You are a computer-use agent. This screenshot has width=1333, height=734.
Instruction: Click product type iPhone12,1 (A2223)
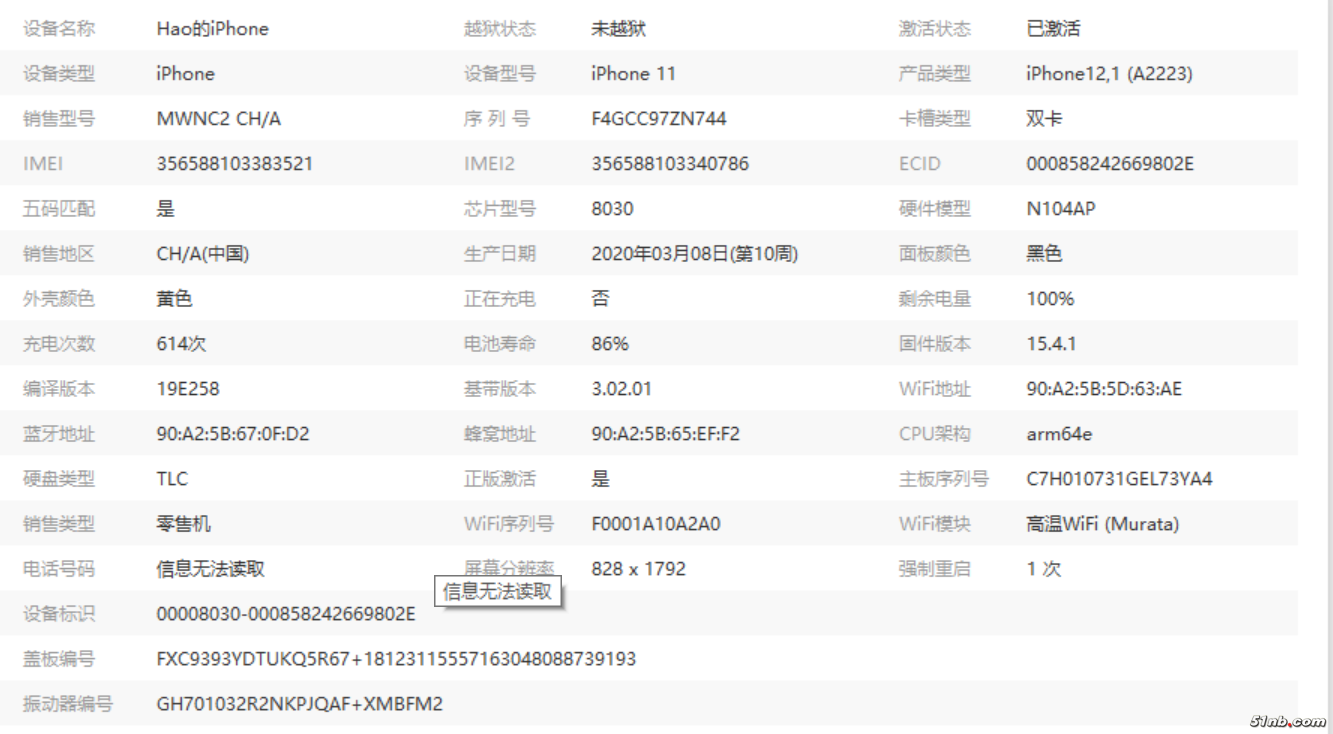(1108, 74)
